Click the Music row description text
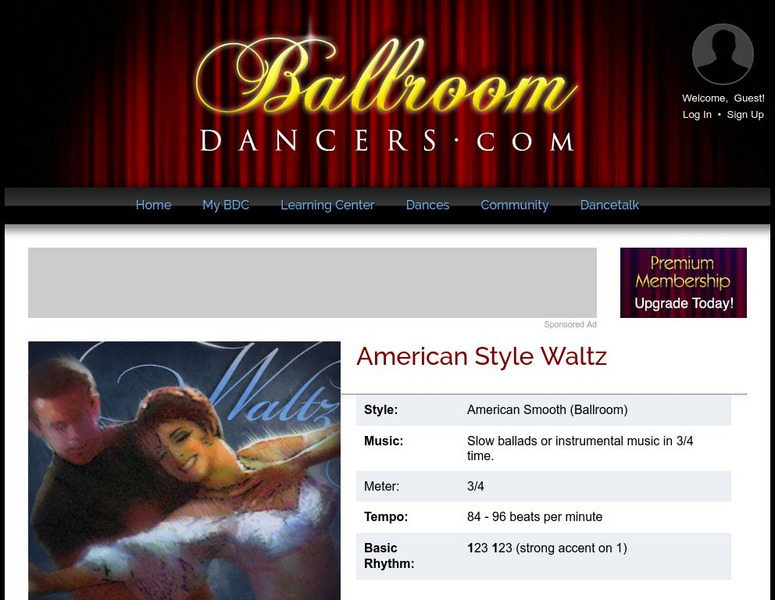This screenshot has height=600, width=775. [x=580, y=448]
